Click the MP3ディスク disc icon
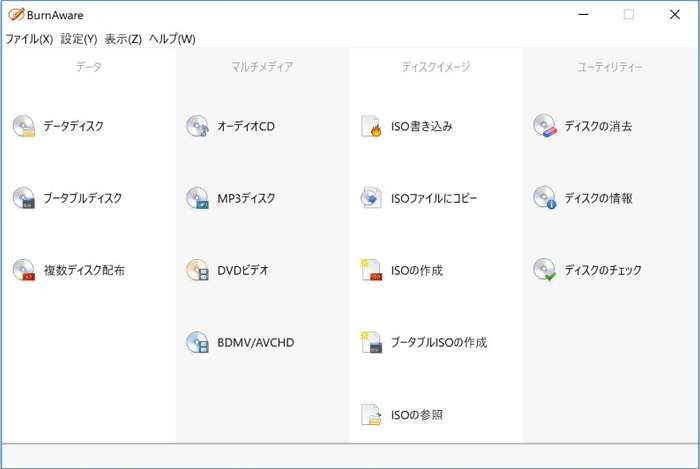This screenshot has height=469, width=700. (197, 198)
